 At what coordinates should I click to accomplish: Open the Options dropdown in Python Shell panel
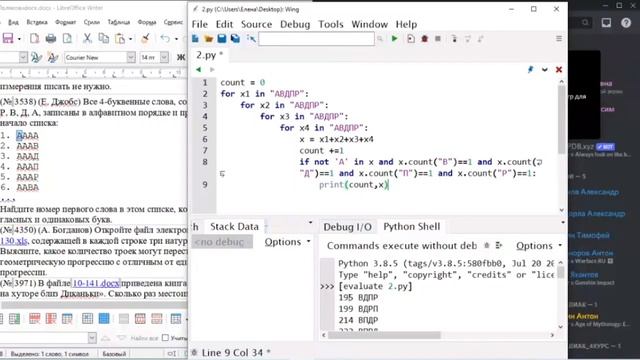(x=539, y=246)
